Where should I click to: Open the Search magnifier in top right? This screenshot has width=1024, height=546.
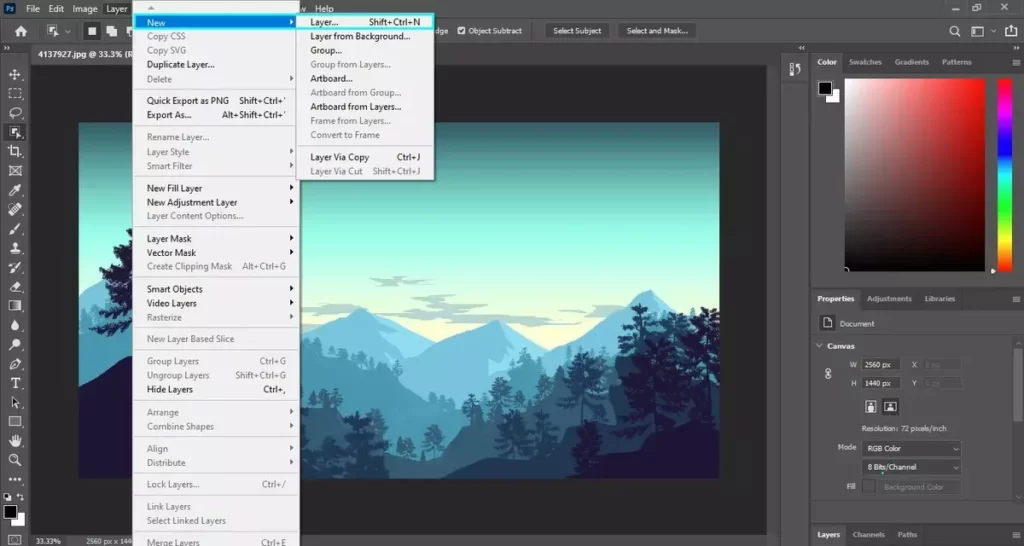click(955, 31)
